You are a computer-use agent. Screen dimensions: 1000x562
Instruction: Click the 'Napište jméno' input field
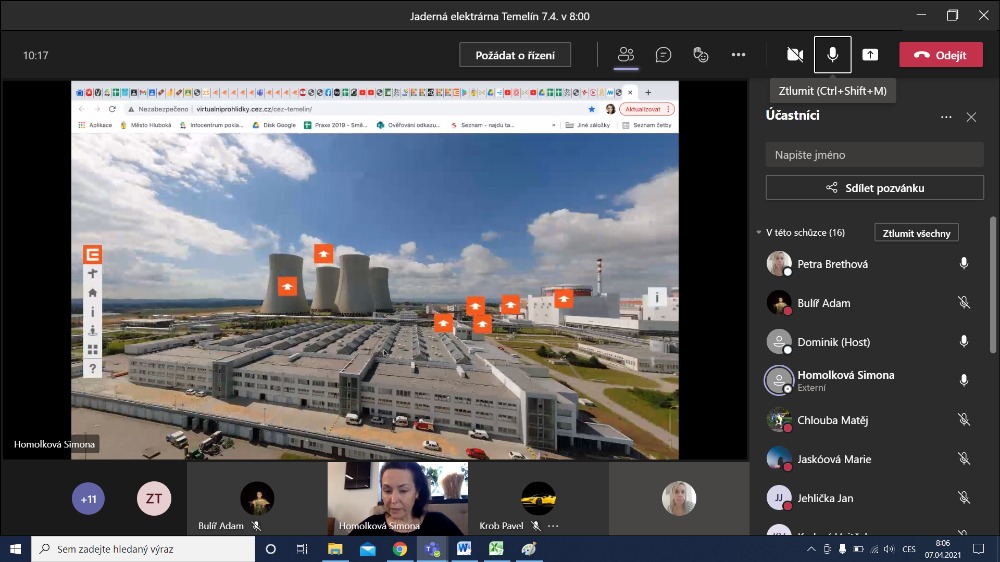coord(874,155)
